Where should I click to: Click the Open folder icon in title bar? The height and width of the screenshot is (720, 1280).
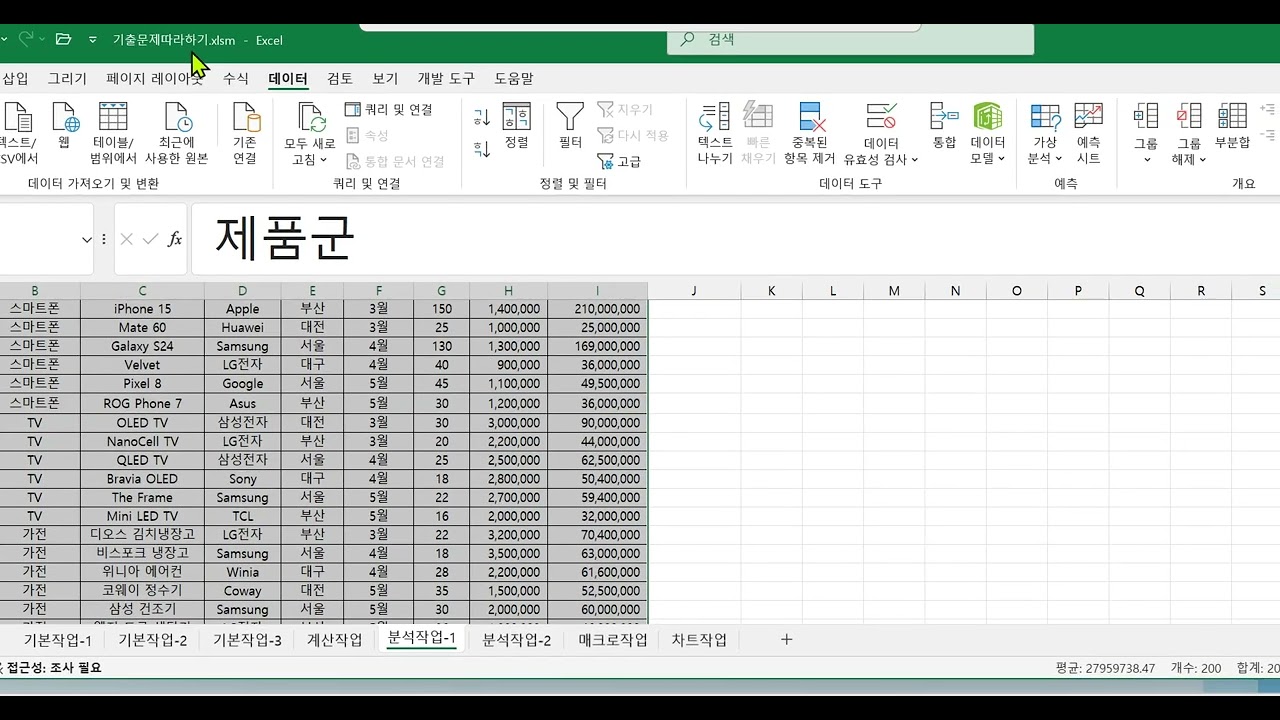point(63,39)
